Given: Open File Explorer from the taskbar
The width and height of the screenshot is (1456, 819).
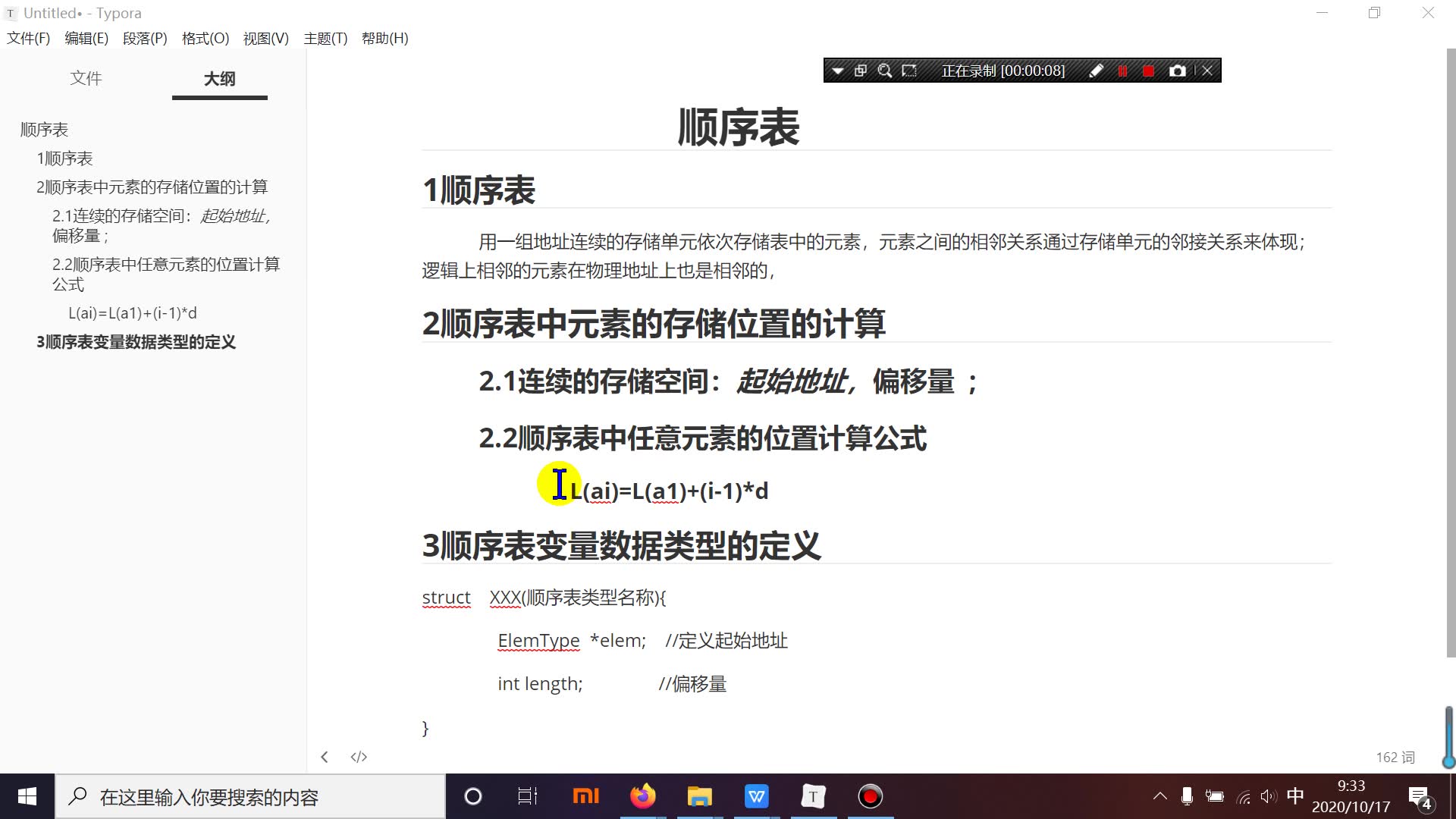Looking at the screenshot, I should [699, 796].
